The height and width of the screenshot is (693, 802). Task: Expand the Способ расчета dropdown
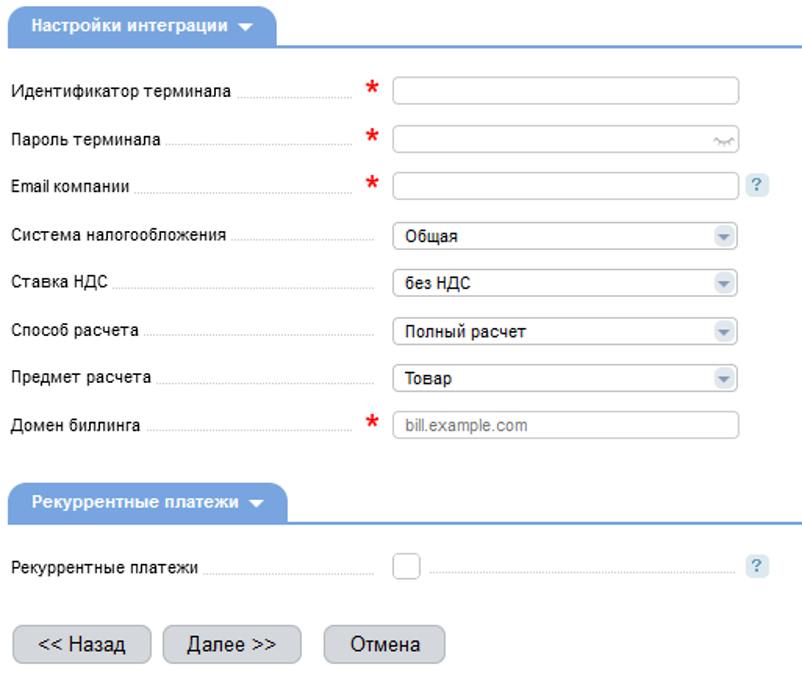tap(565, 331)
